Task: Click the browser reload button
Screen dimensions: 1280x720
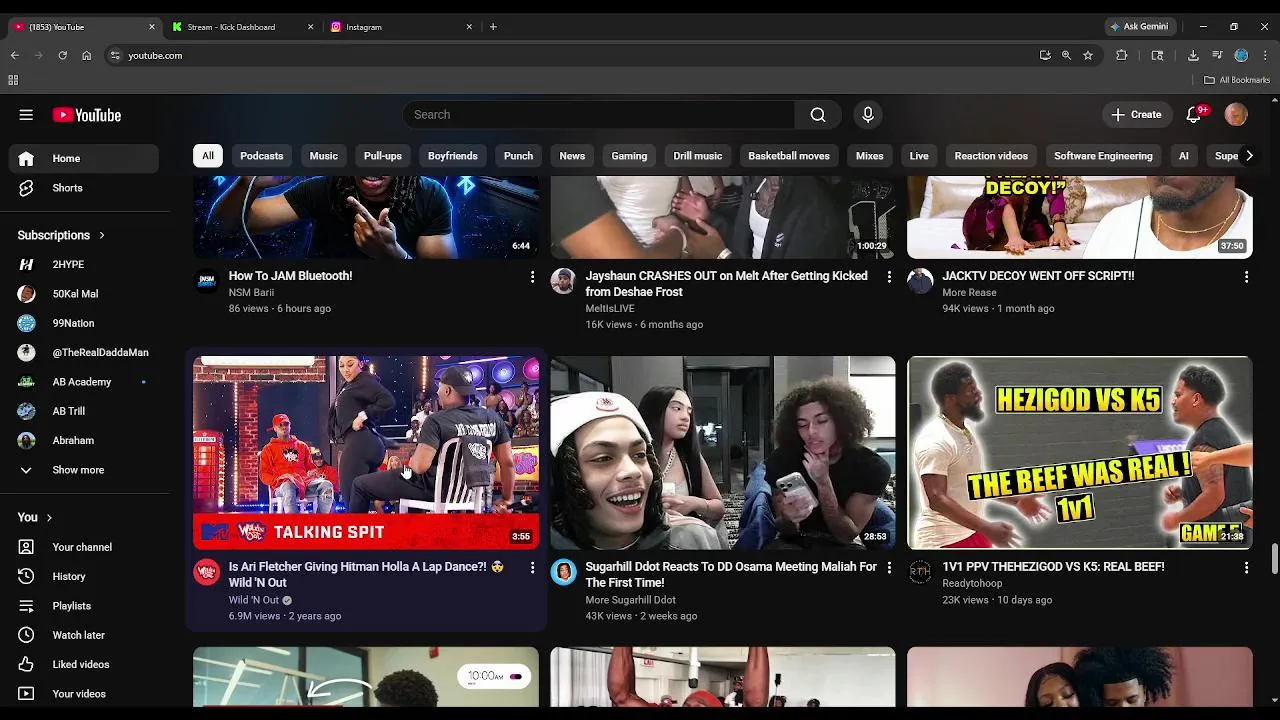Action: [62, 56]
